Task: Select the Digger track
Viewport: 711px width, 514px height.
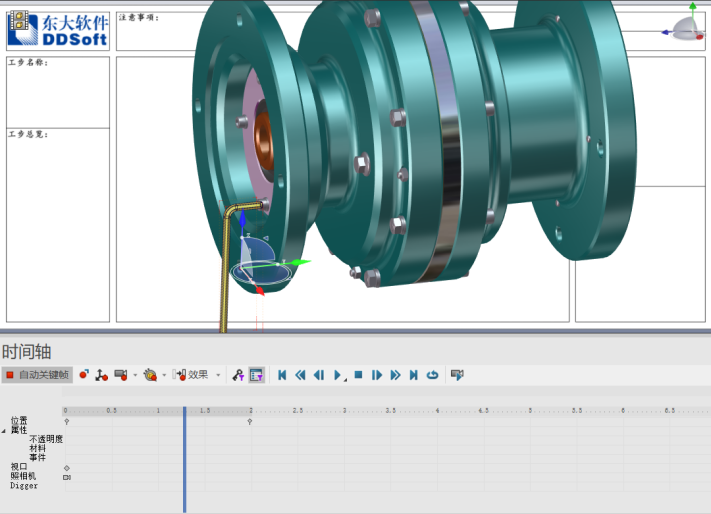Action: pyautogui.click(x=24, y=485)
